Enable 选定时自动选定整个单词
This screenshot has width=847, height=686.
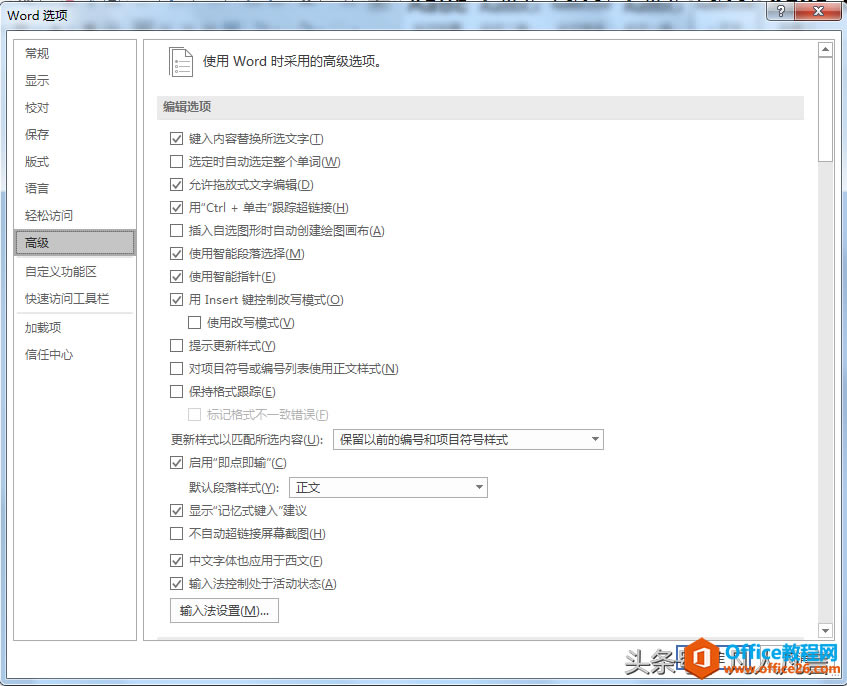pyautogui.click(x=176, y=162)
